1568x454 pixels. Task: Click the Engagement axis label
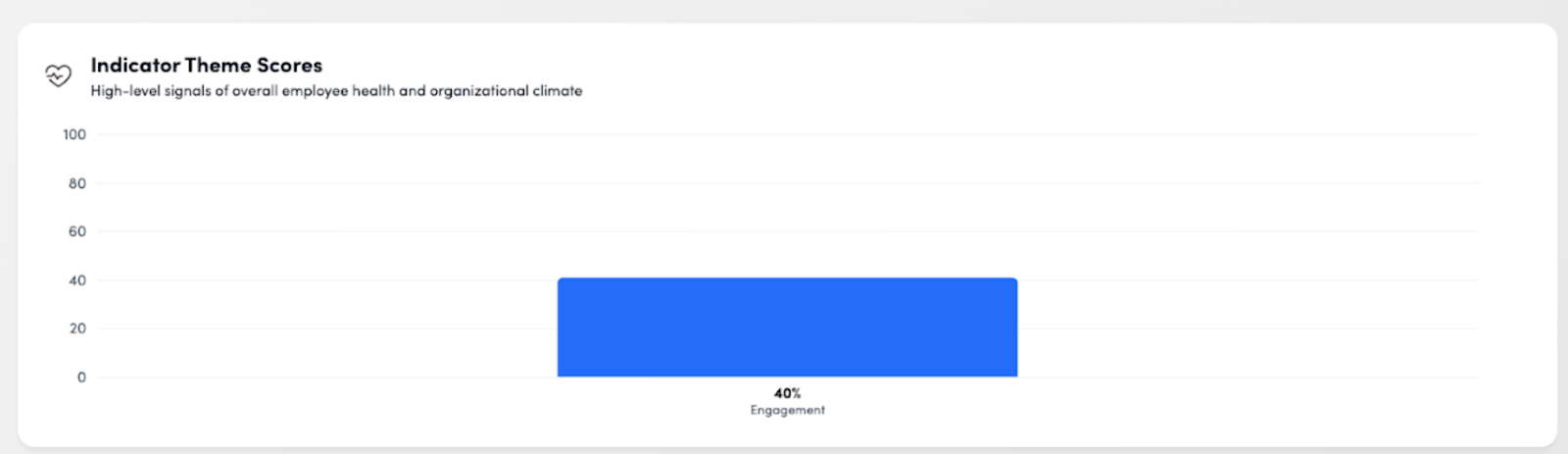coord(787,410)
